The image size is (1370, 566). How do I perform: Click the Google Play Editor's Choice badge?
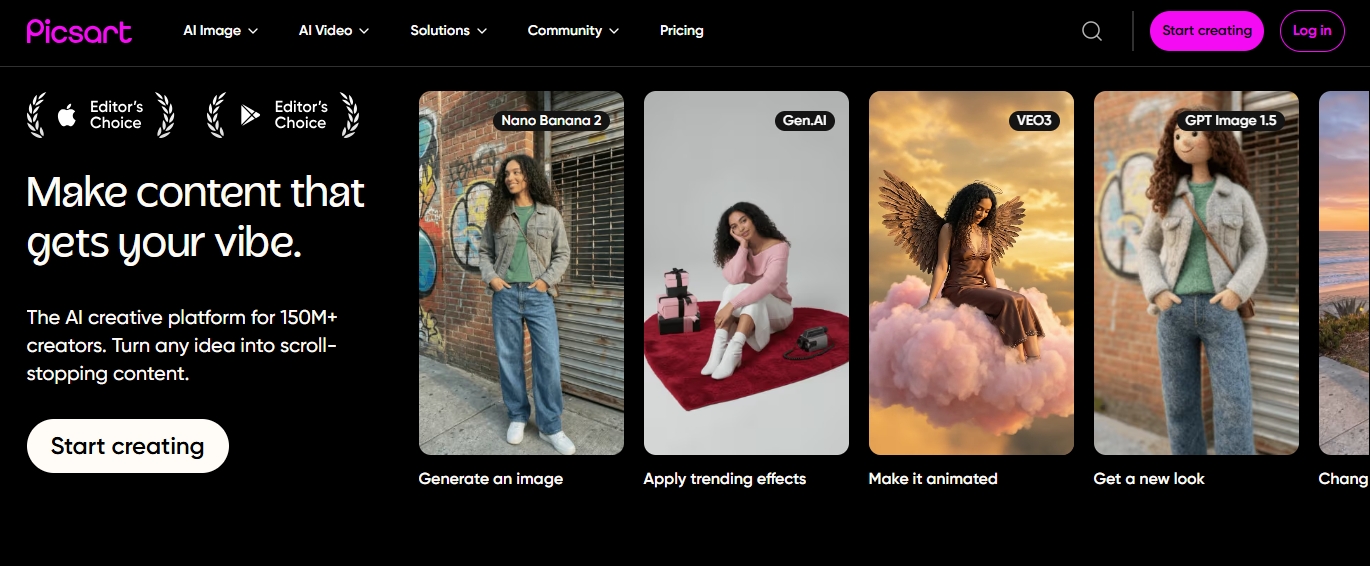tap(283, 115)
